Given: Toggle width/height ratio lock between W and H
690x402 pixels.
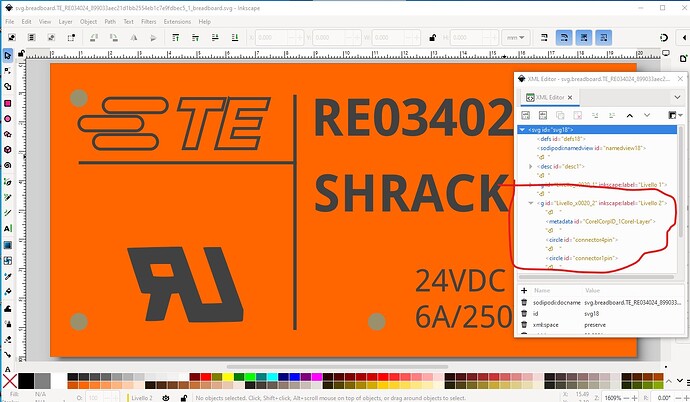Looking at the screenshot, I should (433, 38).
